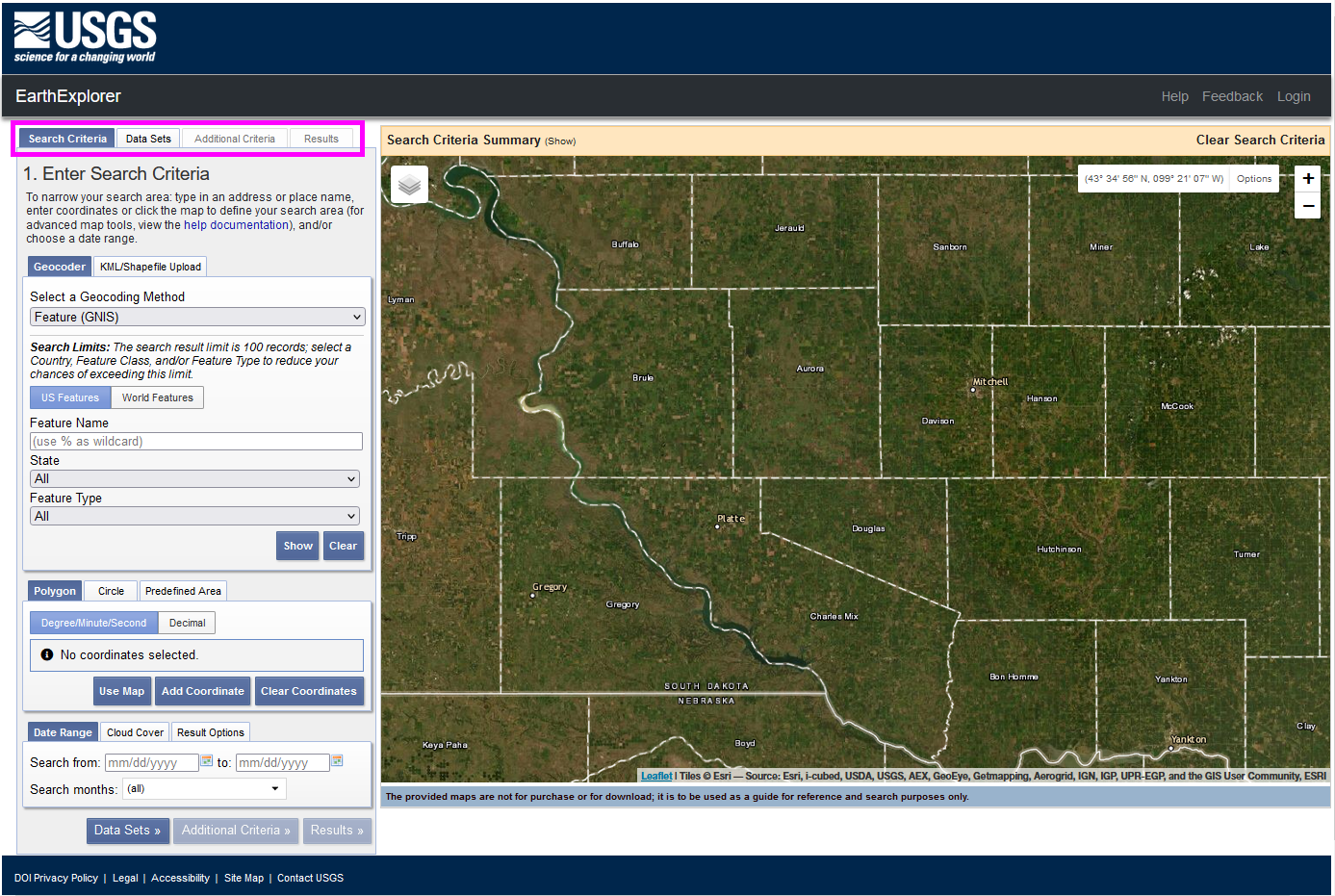This screenshot has width=1335, height=896.
Task: Click the Use Map button
Action: pyautogui.click(x=121, y=690)
